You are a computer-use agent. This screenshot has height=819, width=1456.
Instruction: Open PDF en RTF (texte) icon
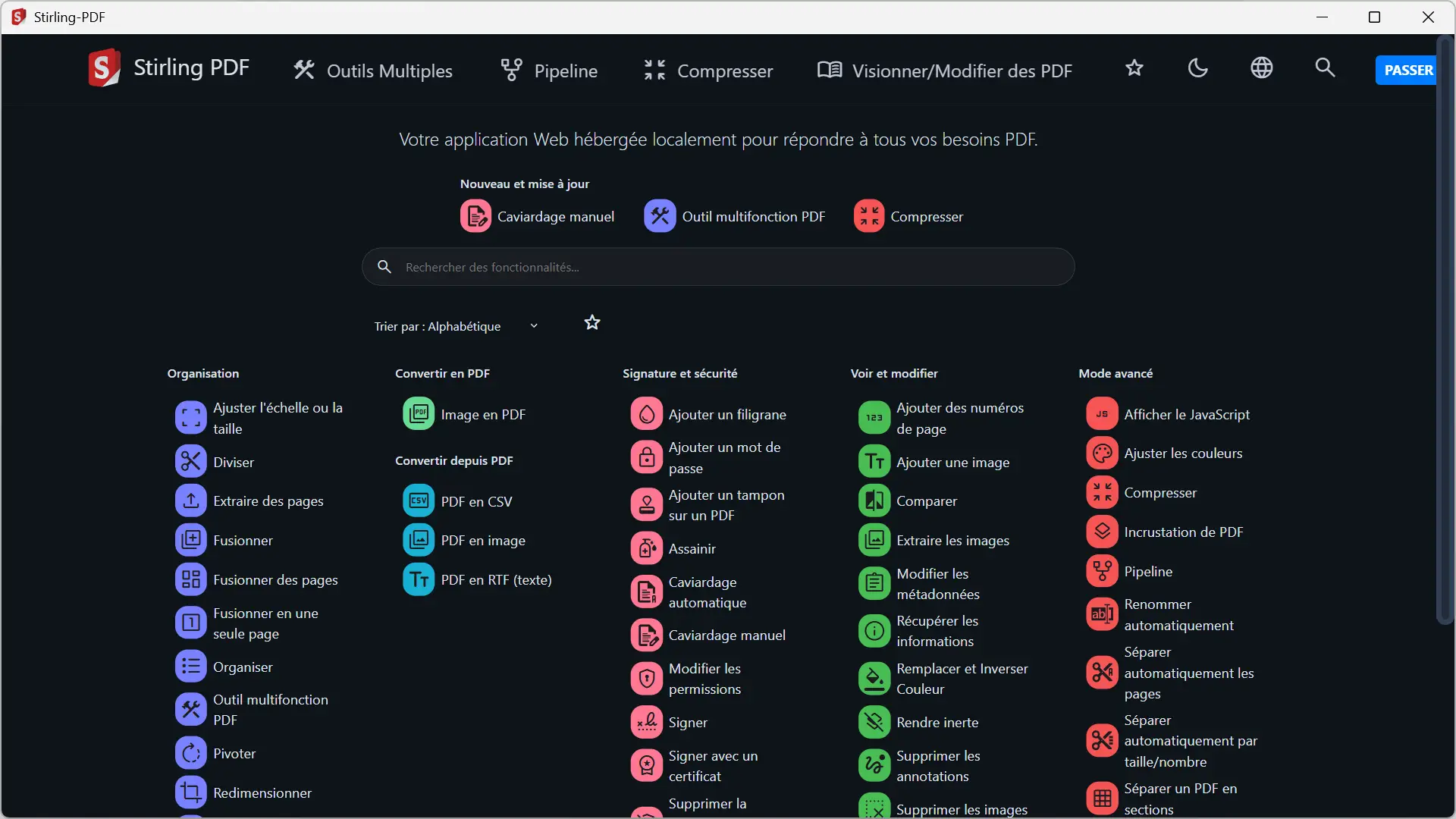419,579
